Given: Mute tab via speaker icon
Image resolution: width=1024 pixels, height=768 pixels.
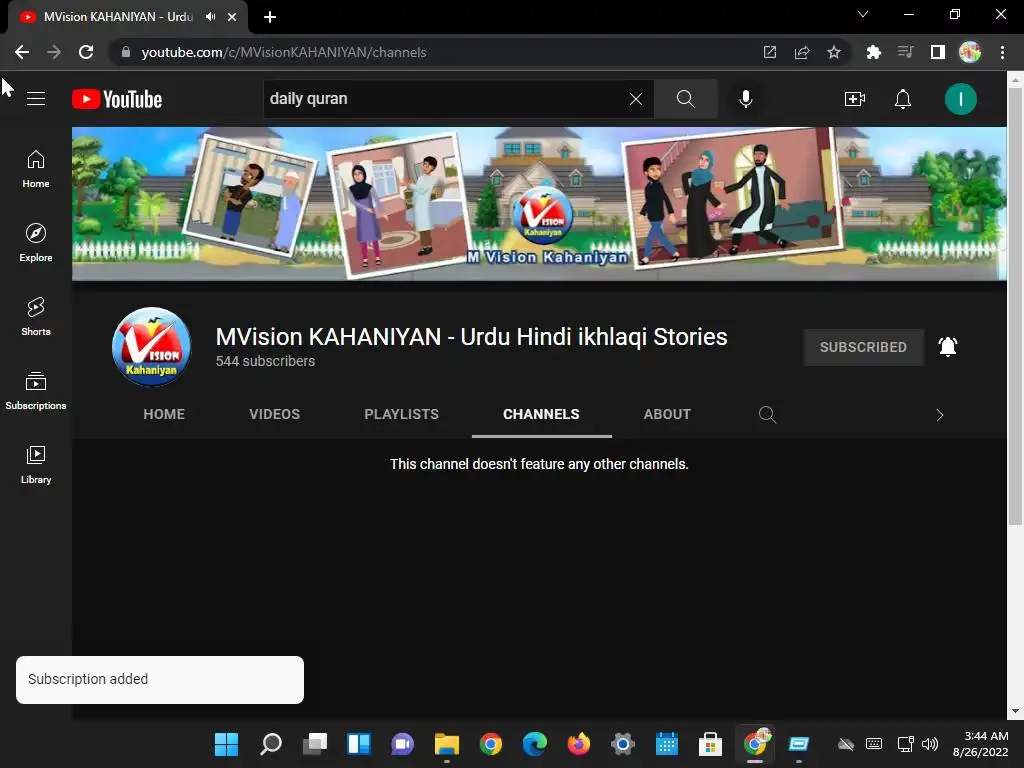Looking at the screenshot, I should 210,17.
